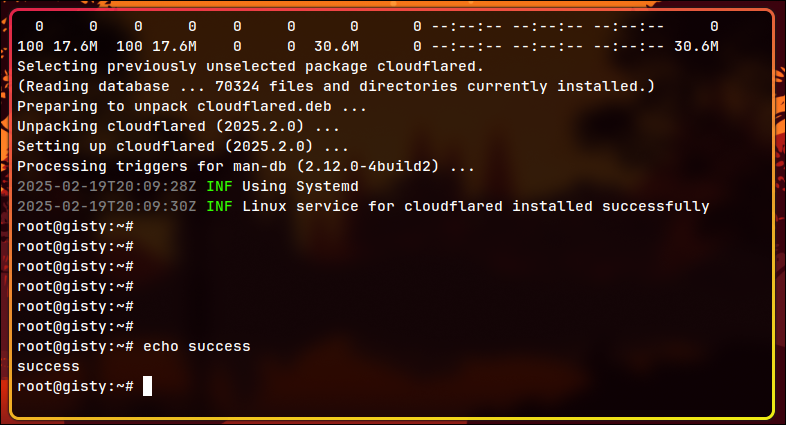This screenshot has width=786, height=425.
Task: Click the terminal cursor block at the last prompt
Action: (147, 386)
